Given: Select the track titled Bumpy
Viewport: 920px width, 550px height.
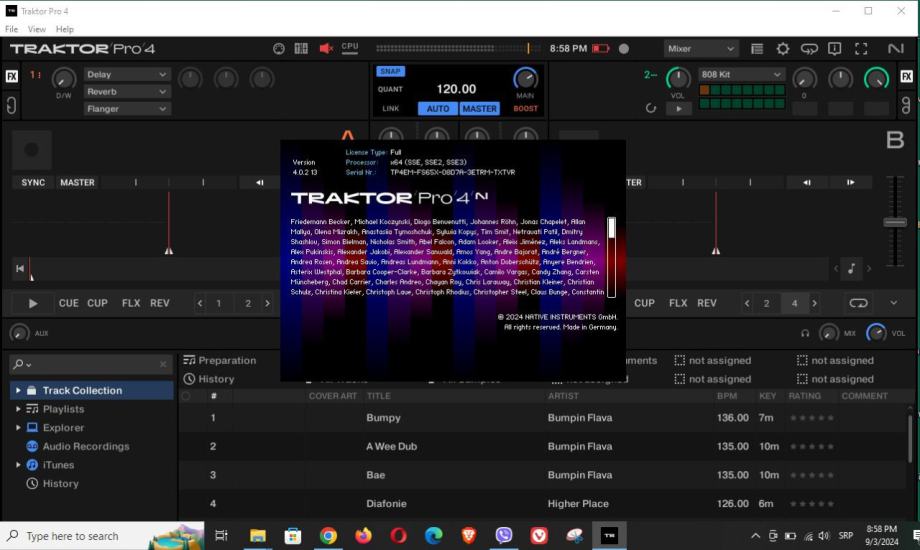Looking at the screenshot, I should (383, 418).
